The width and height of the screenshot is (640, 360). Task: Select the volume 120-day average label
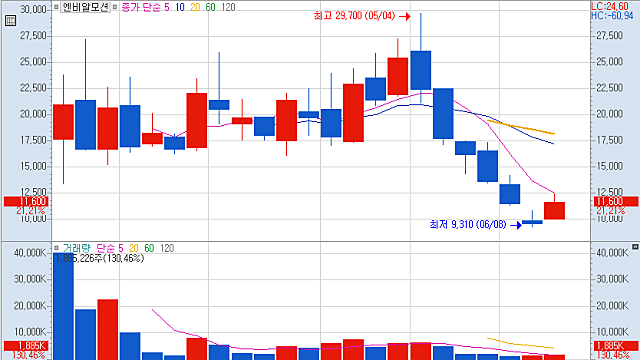pyautogui.click(x=167, y=248)
